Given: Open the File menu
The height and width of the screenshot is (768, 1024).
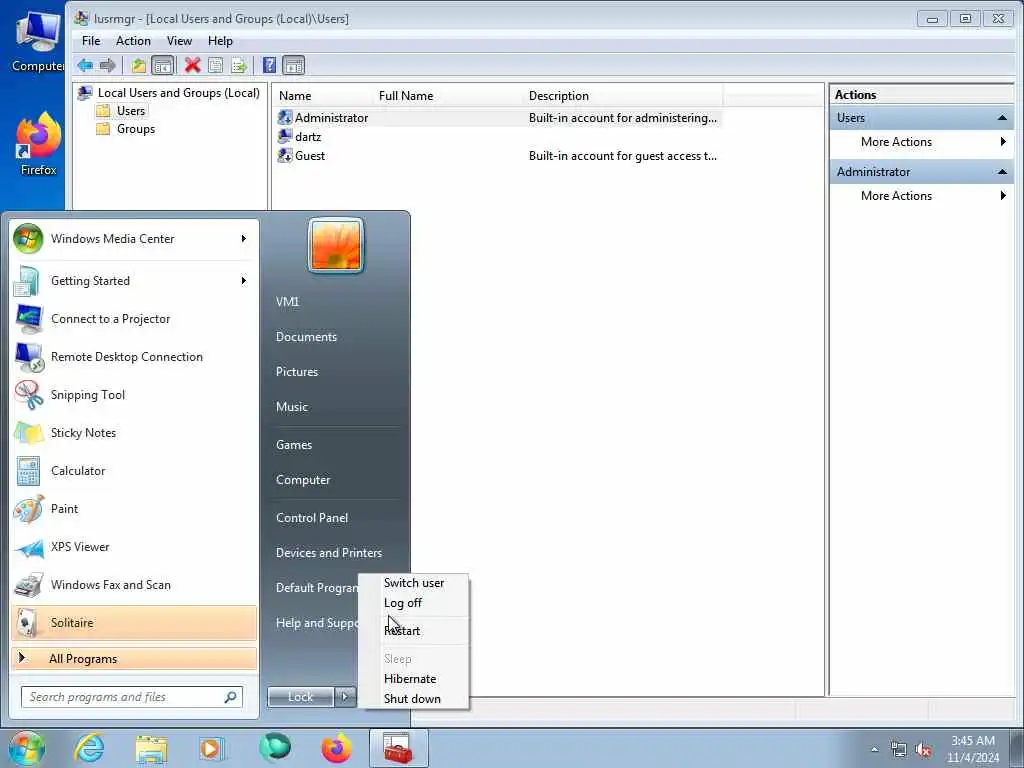Looking at the screenshot, I should coord(91,40).
